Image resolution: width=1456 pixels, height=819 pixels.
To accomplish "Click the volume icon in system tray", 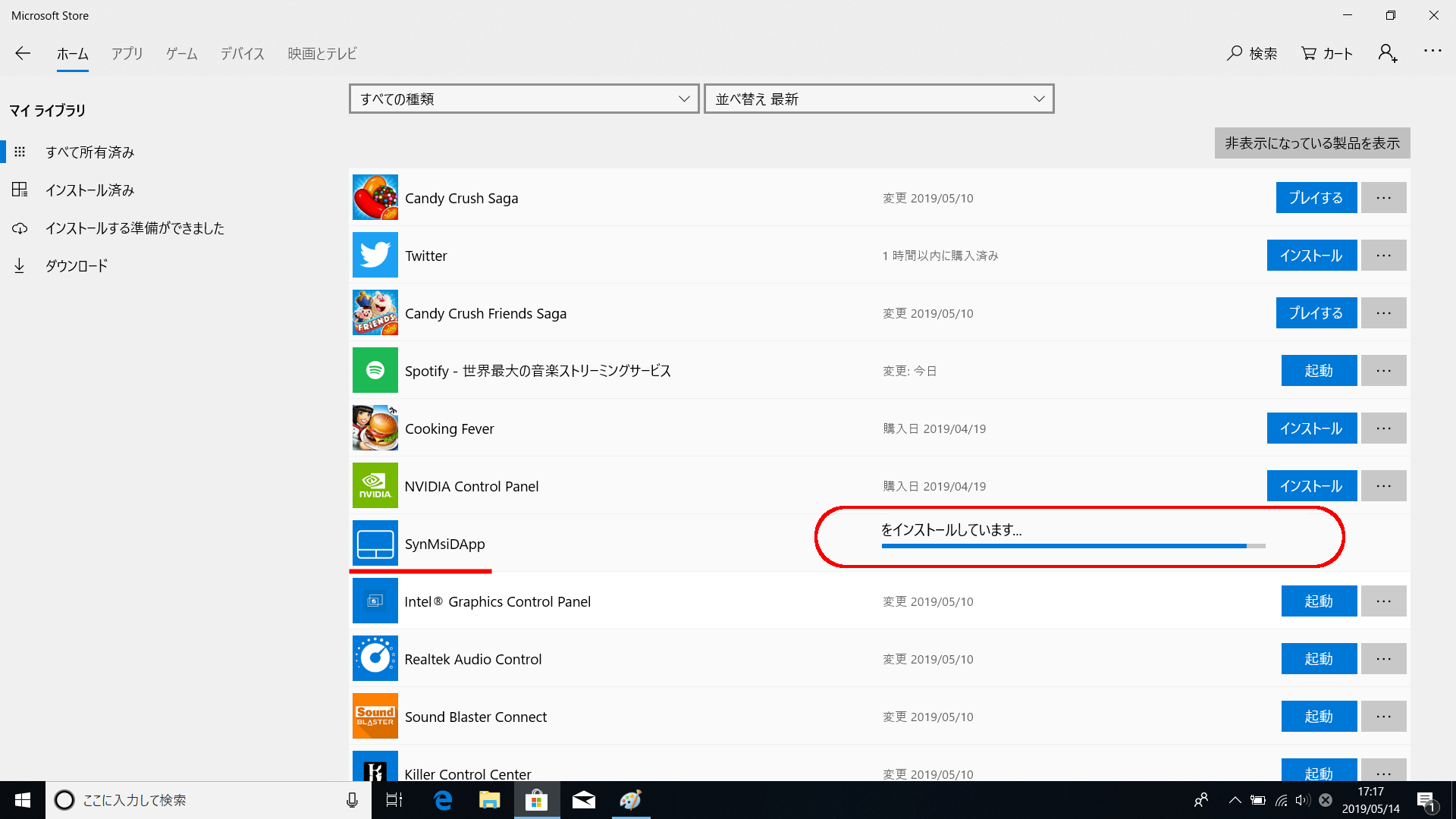I will pos(1303,800).
